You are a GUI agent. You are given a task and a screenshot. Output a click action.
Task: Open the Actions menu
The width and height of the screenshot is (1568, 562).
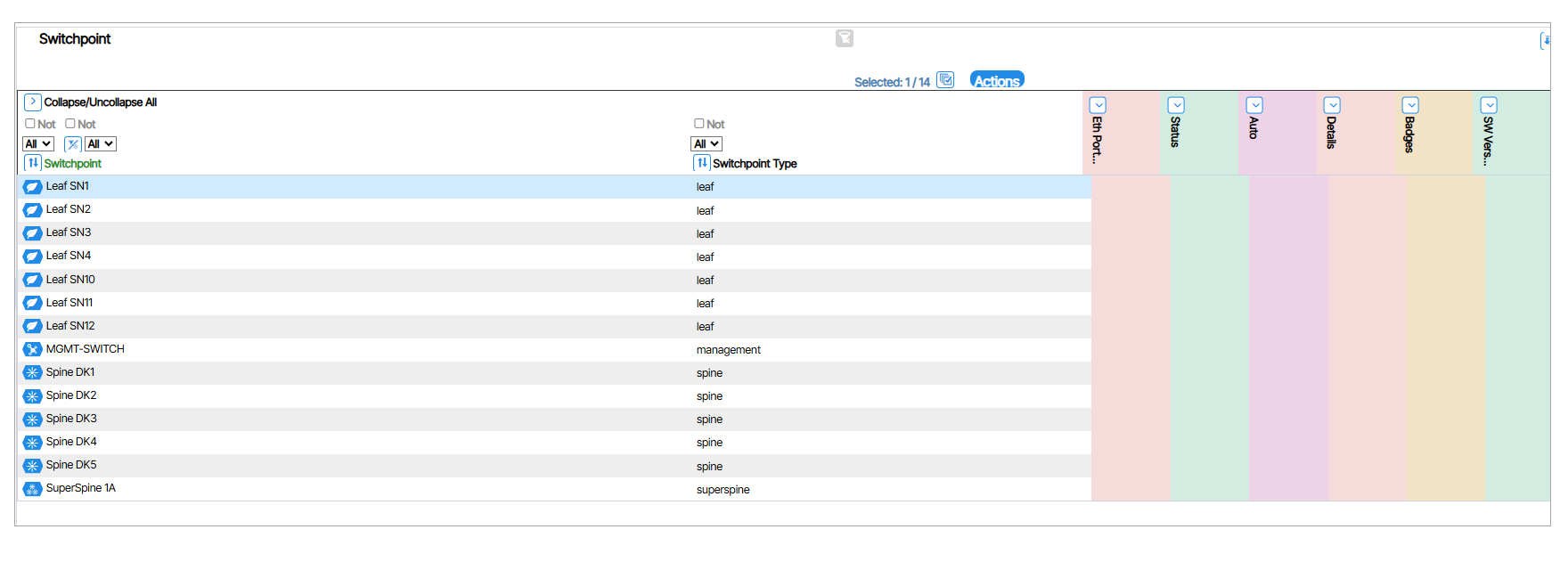(x=996, y=80)
